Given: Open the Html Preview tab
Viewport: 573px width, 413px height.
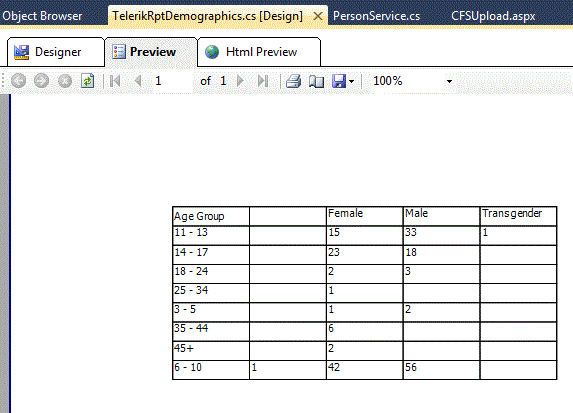Looking at the screenshot, I should click(x=259, y=52).
